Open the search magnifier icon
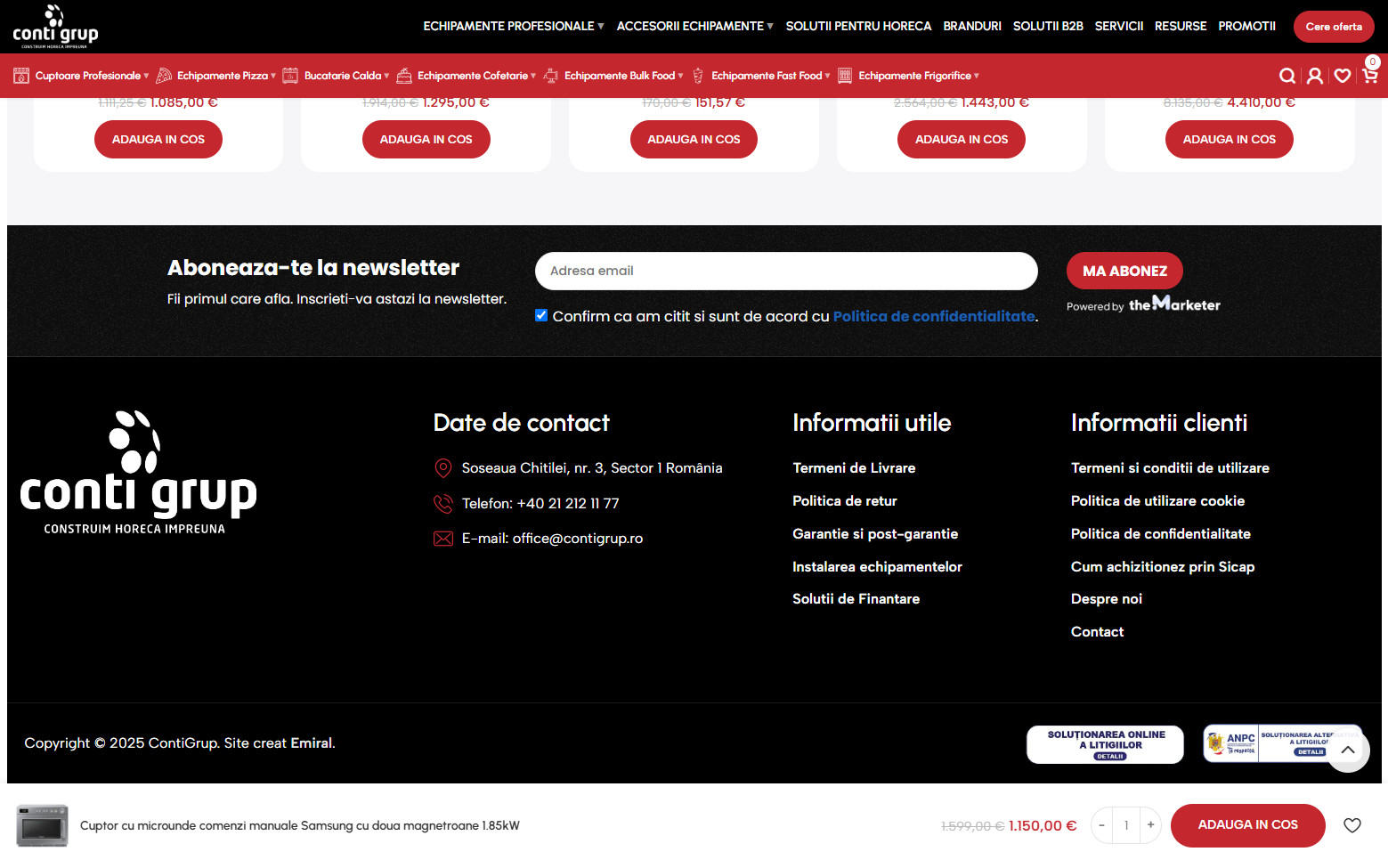 pos(1287,77)
